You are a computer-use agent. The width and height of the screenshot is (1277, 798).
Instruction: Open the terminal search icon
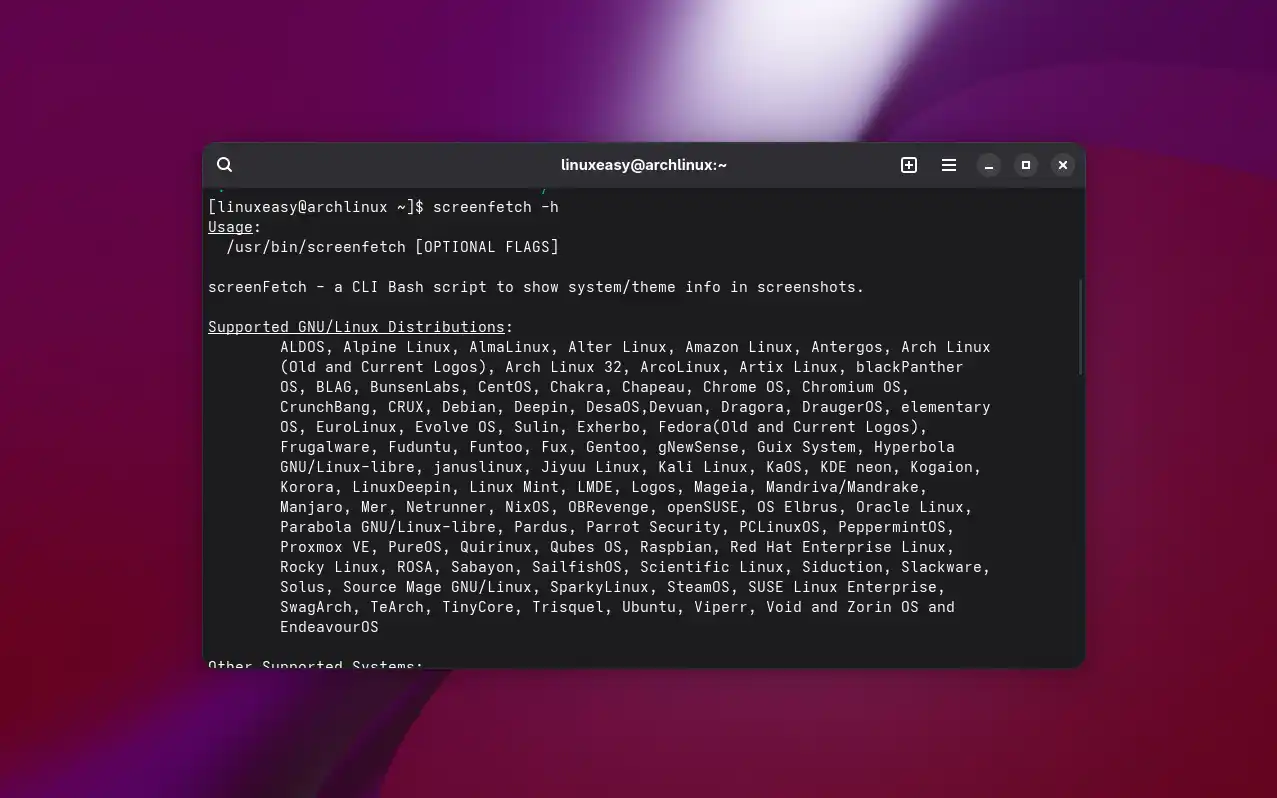pos(225,165)
